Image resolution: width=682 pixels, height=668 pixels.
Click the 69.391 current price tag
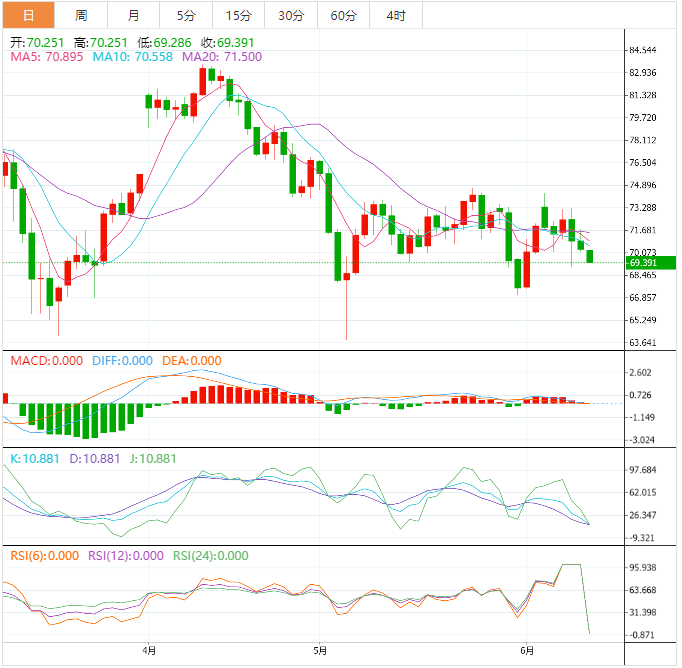tap(643, 263)
